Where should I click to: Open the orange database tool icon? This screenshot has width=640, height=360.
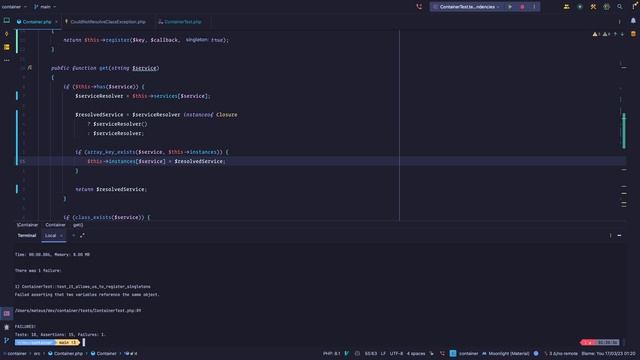click(633, 34)
